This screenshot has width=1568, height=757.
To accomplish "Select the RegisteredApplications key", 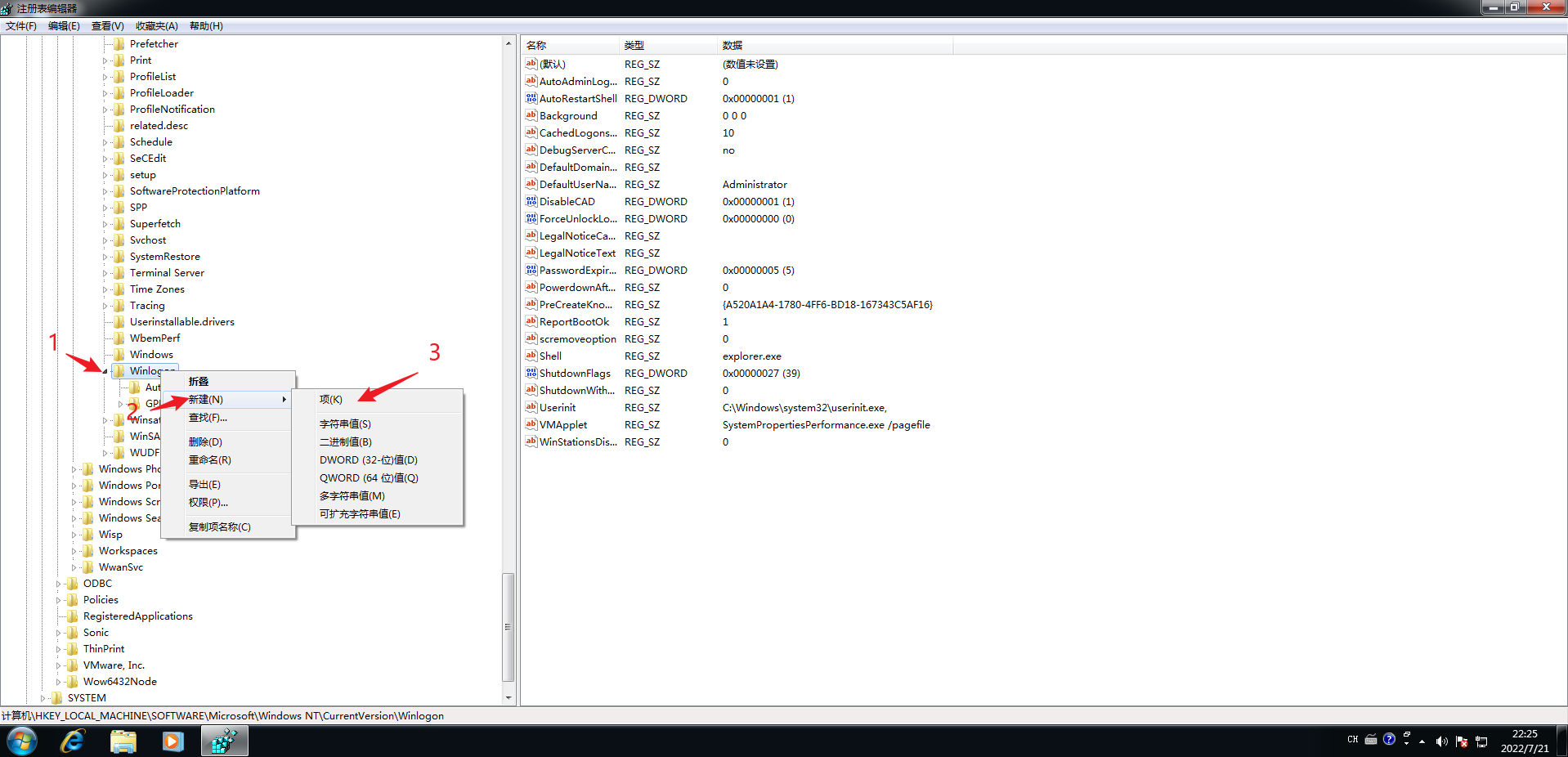I will pyautogui.click(x=138, y=616).
